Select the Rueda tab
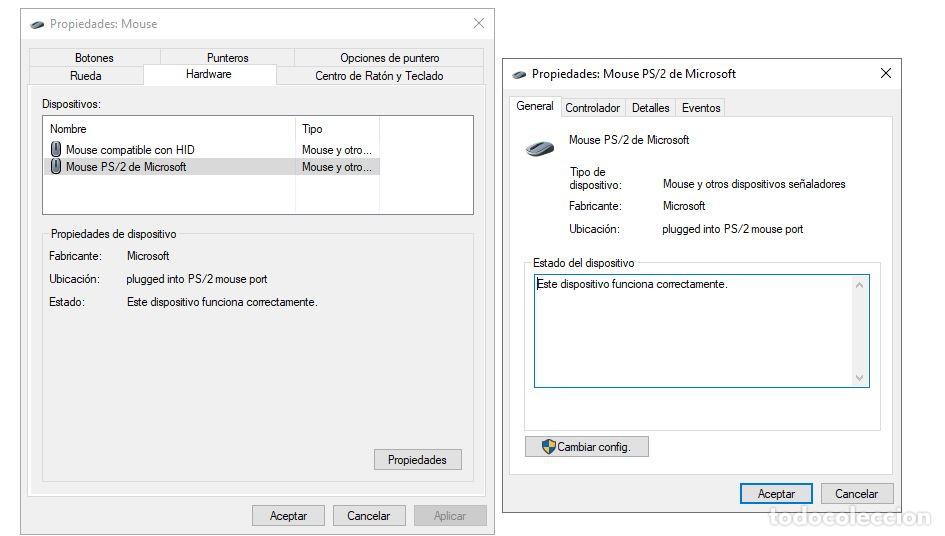 point(86,75)
